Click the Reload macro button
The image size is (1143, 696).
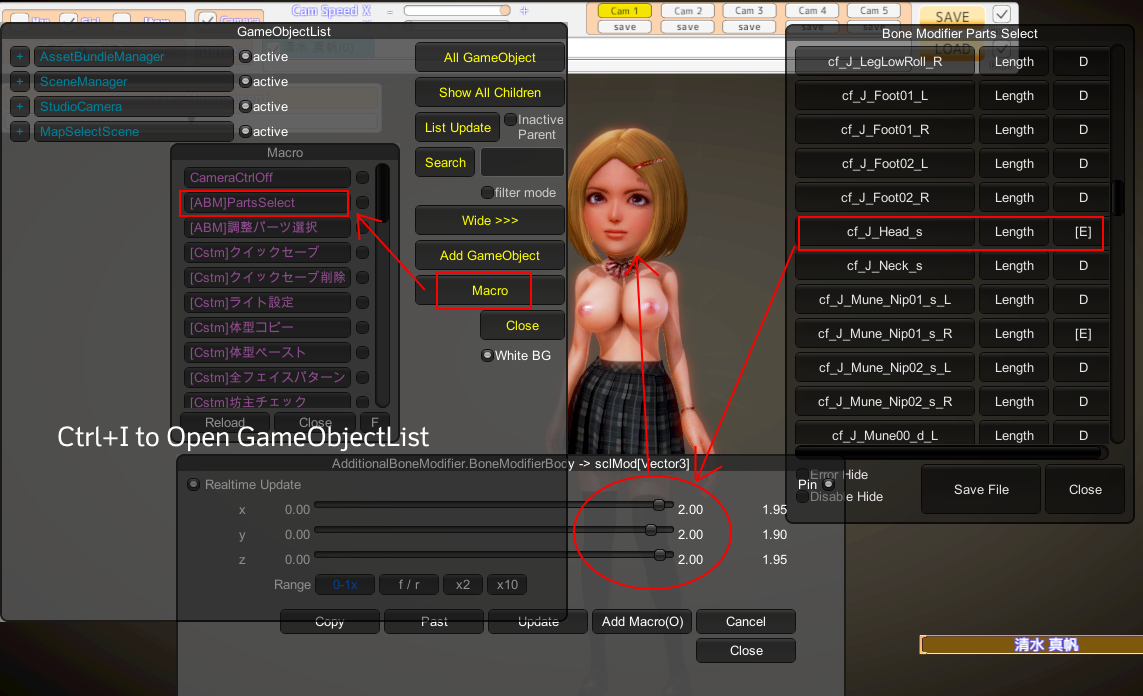tap(225, 423)
